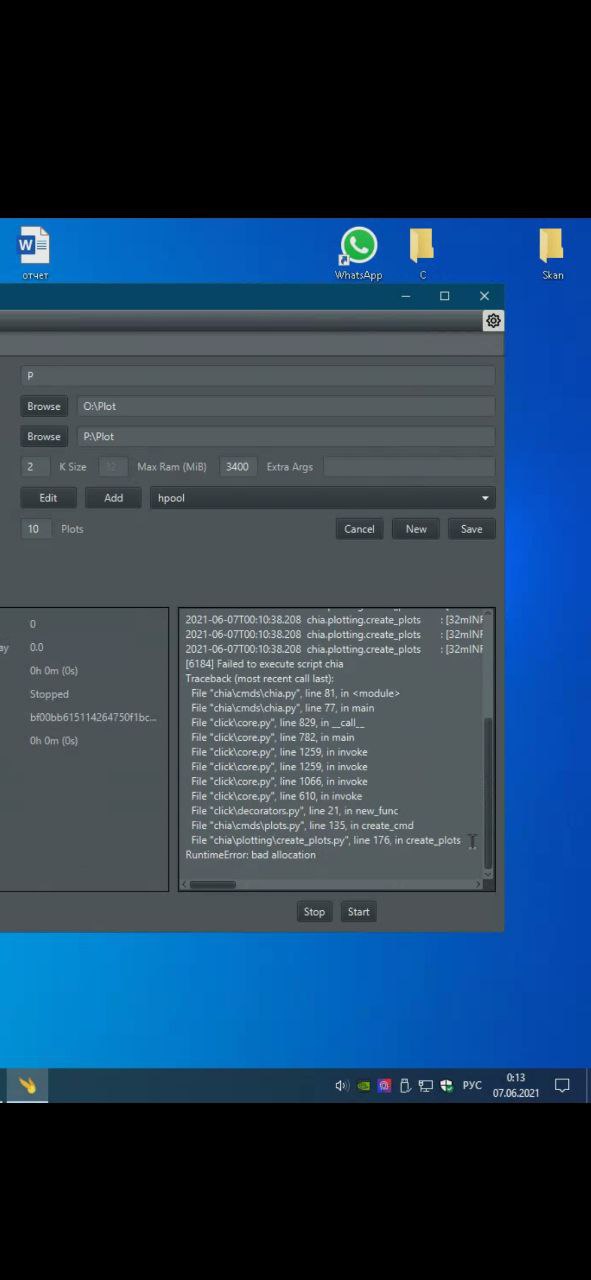Click the safely remove USB hardware icon
Image resolution: width=591 pixels, height=1280 pixels.
[x=405, y=1086]
